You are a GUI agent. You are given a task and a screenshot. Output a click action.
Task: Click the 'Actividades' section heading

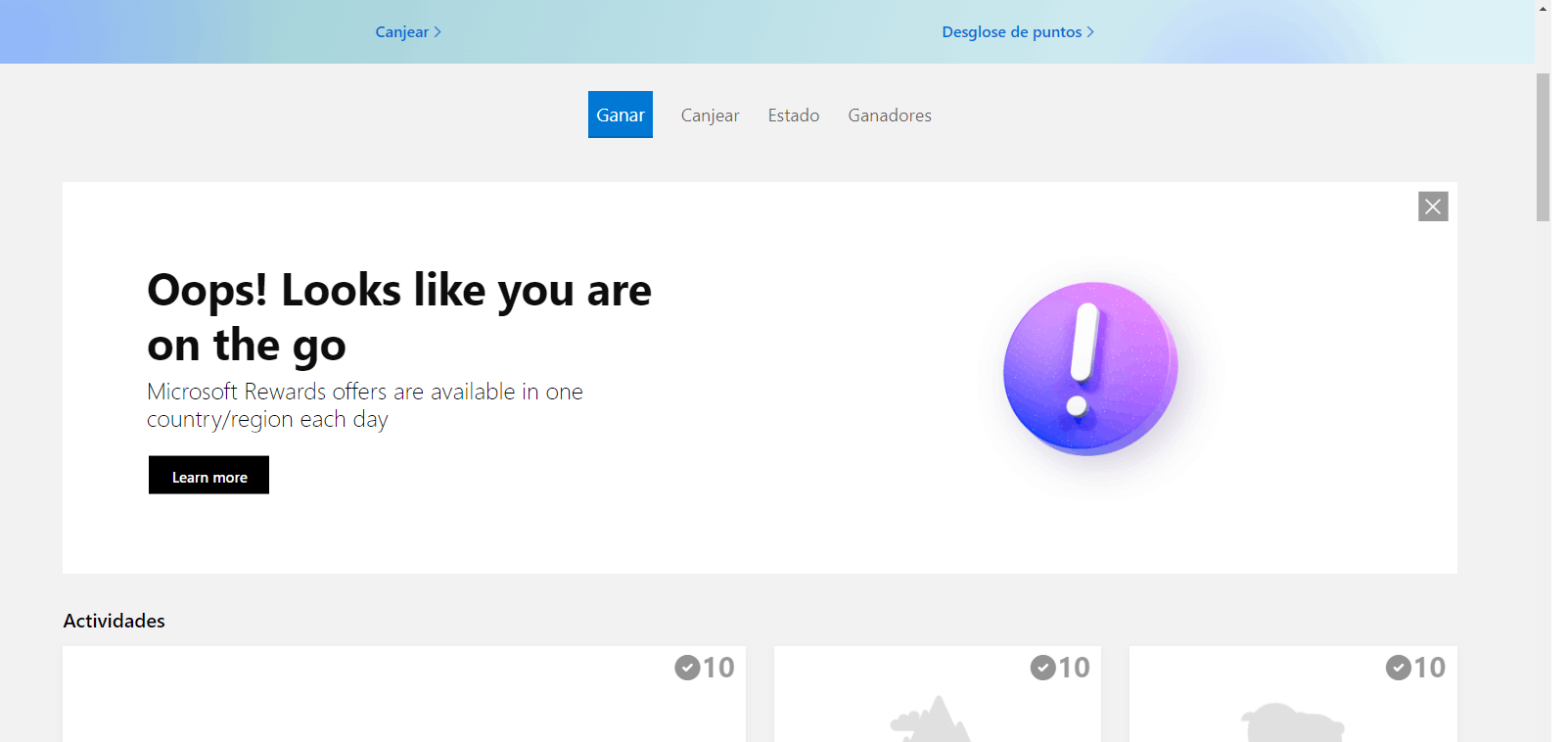click(115, 621)
